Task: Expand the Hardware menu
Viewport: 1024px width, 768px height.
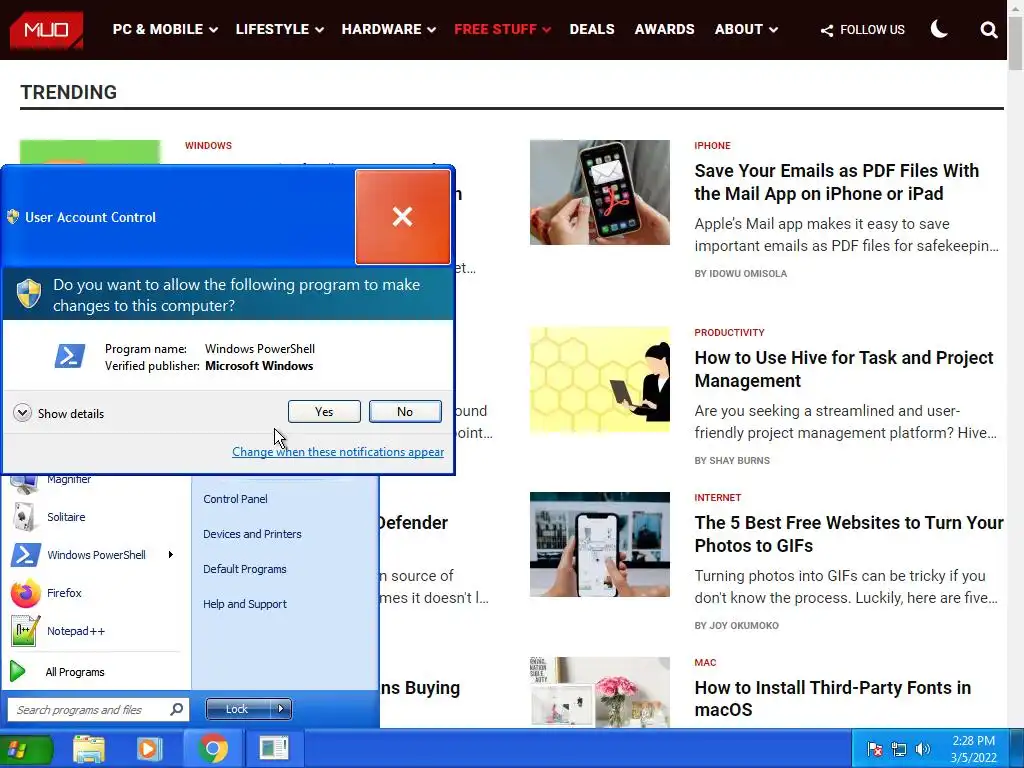Action: (x=389, y=29)
